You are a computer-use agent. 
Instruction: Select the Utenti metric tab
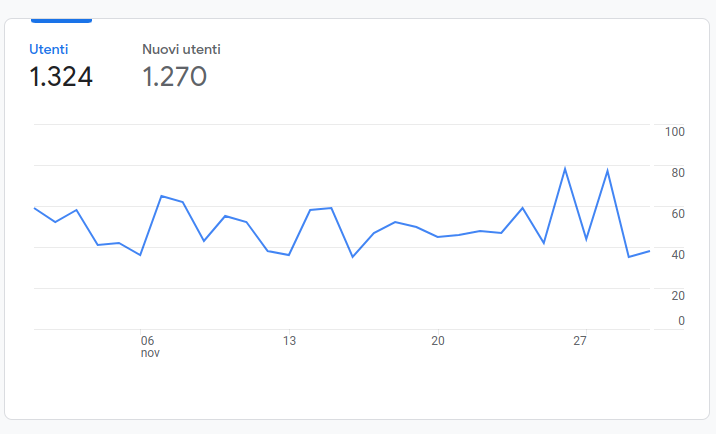48,49
